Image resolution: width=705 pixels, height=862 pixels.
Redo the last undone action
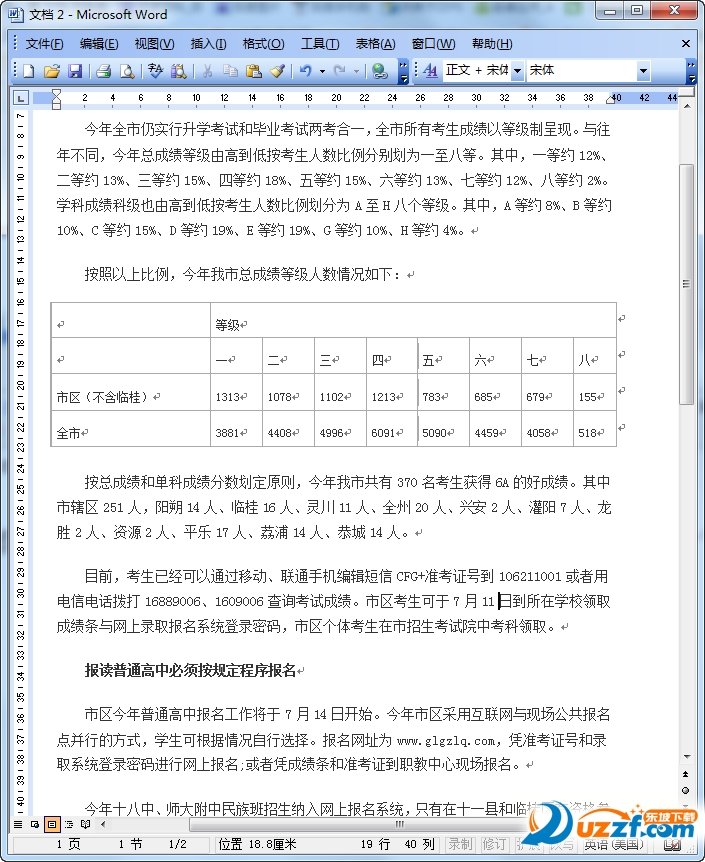340,70
